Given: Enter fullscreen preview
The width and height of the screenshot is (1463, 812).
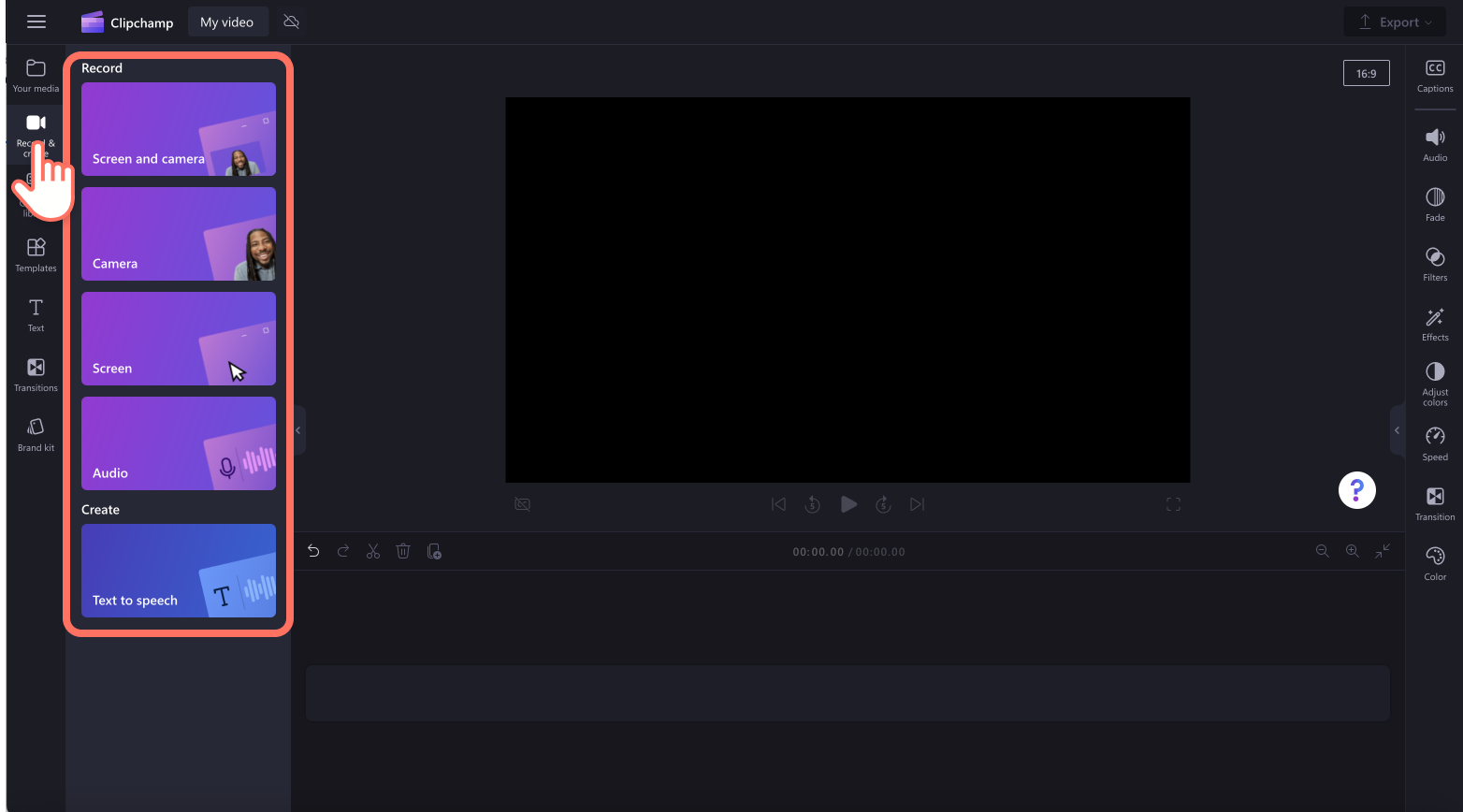Looking at the screenshot, I should pyautogui.click(x=1173, y=504).
